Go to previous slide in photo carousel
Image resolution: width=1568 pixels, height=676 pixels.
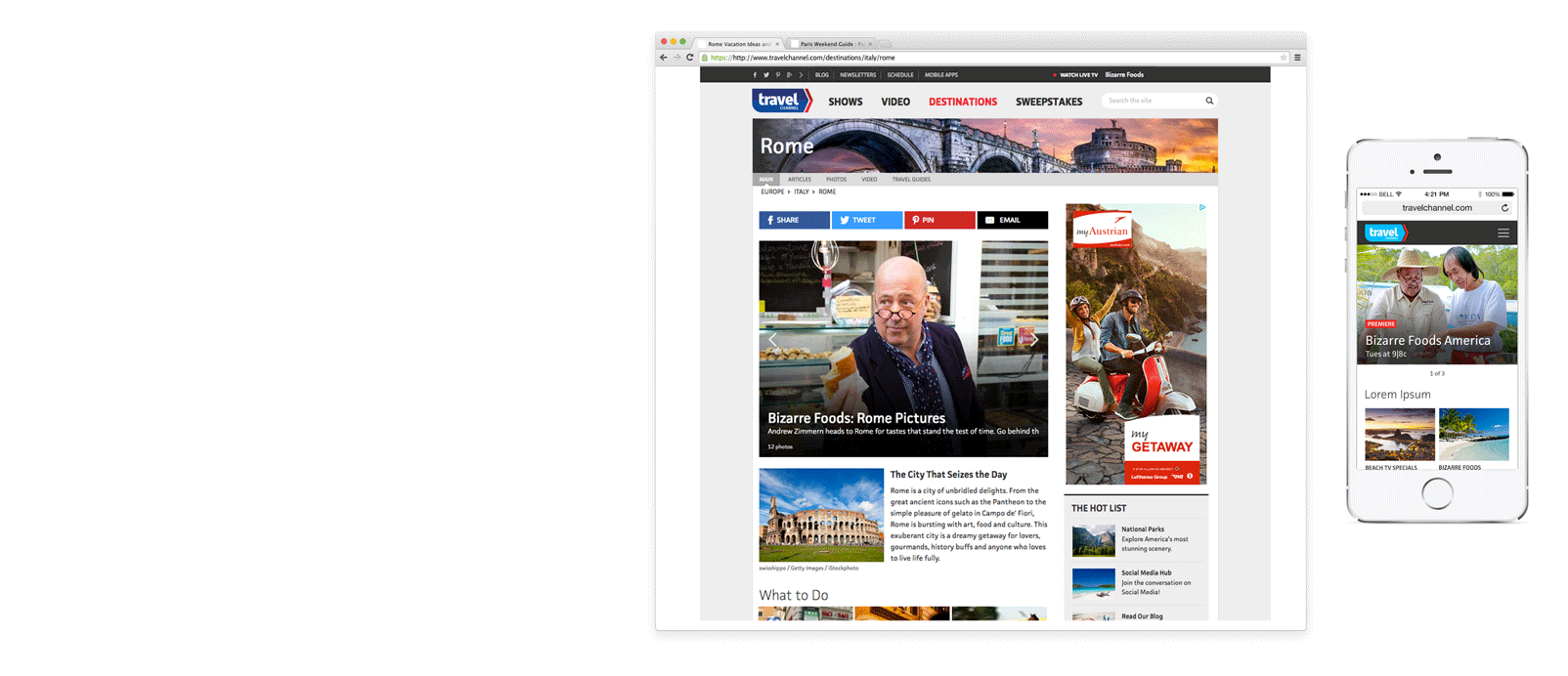pos(772,340)
